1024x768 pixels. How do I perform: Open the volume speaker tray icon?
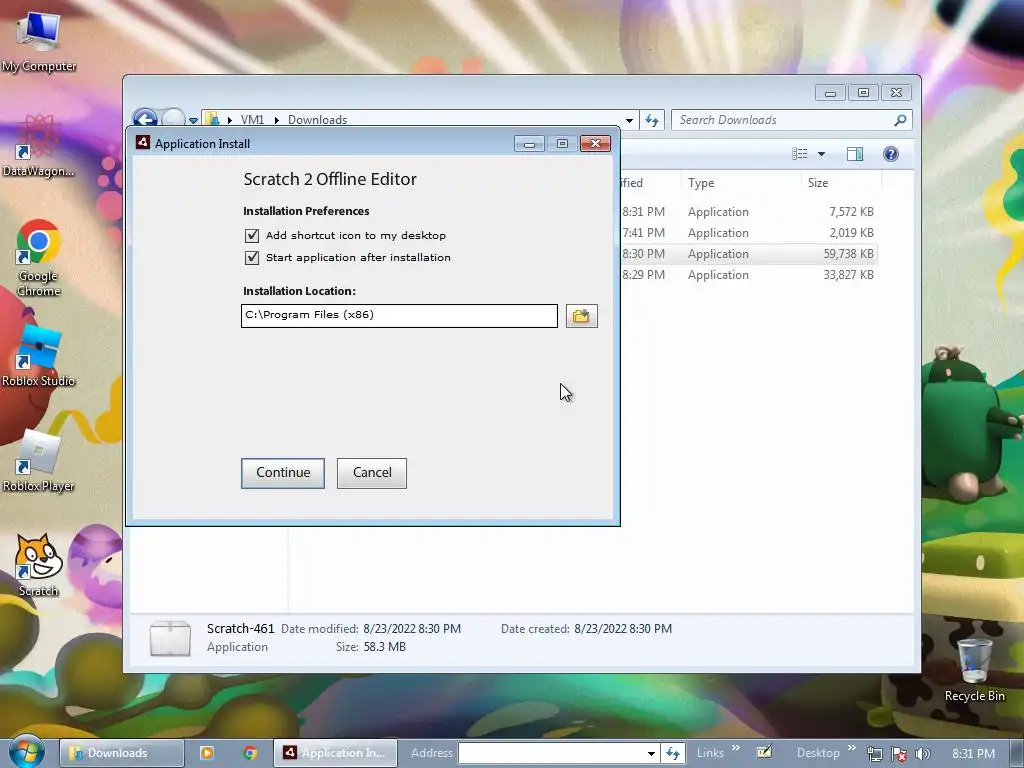(922, 754)
